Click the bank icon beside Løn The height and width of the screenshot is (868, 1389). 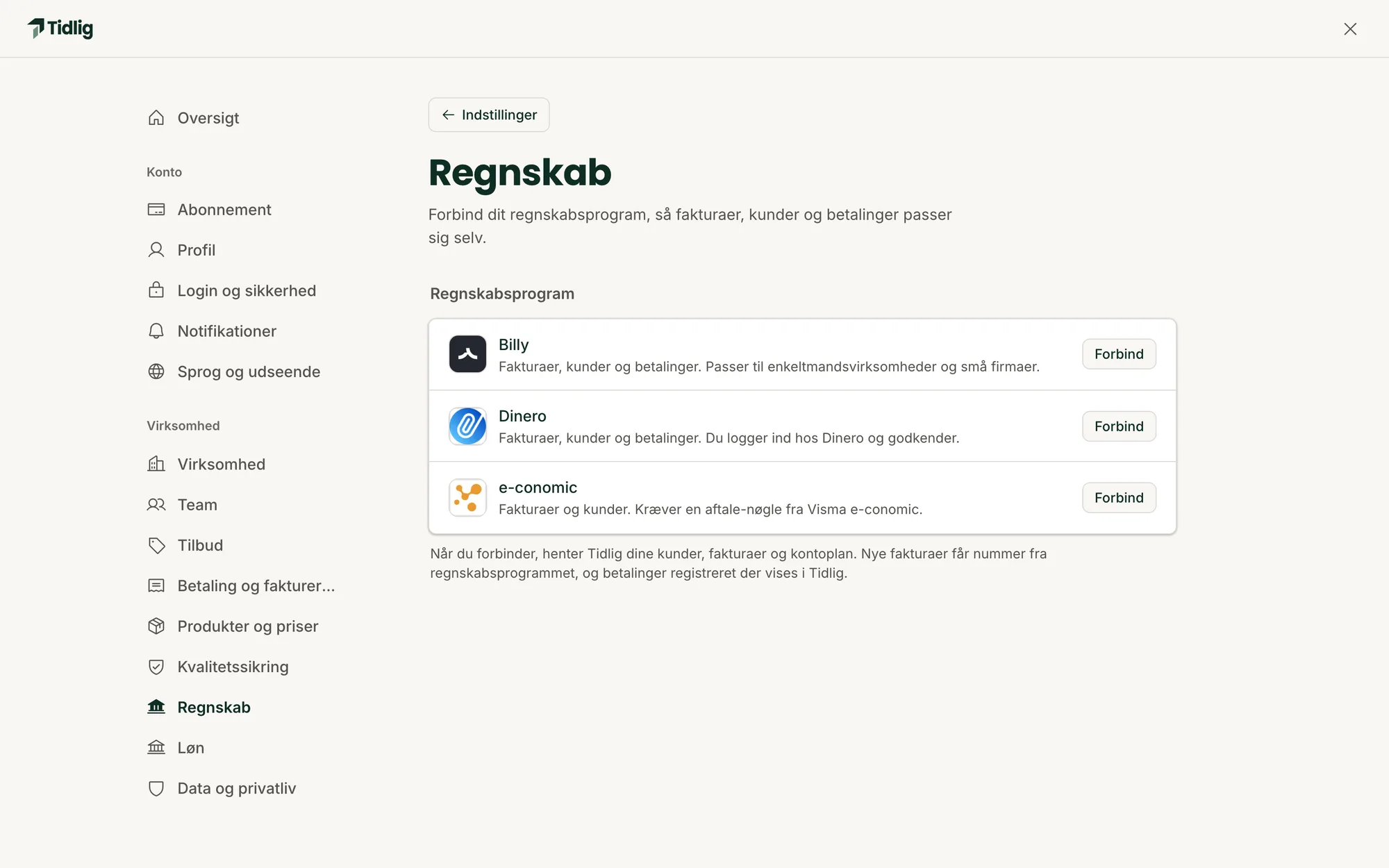click(156, 747)
